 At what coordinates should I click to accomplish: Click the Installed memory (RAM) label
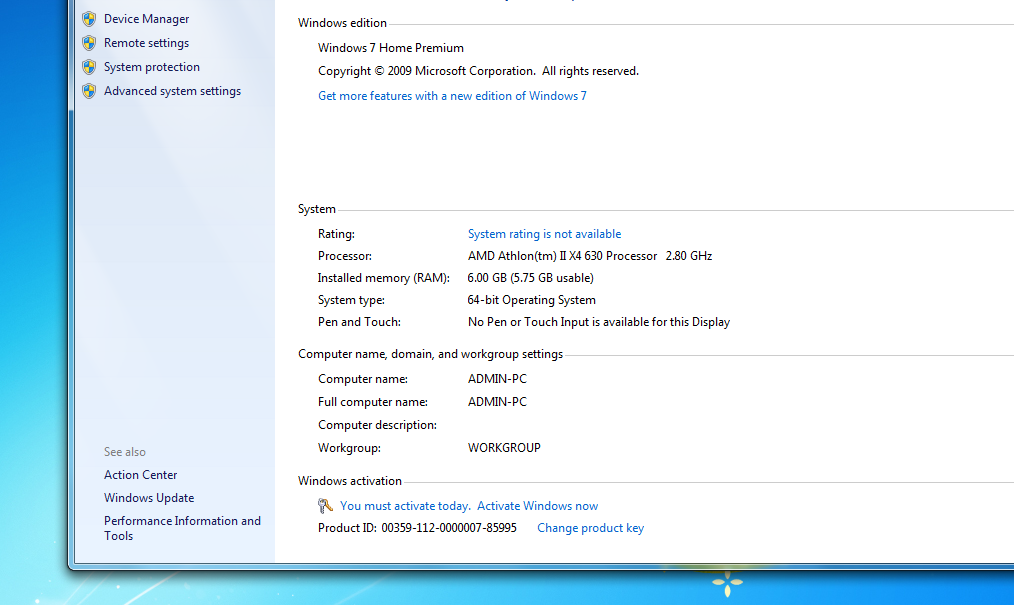pyautogui.click(x=383, y=278)
